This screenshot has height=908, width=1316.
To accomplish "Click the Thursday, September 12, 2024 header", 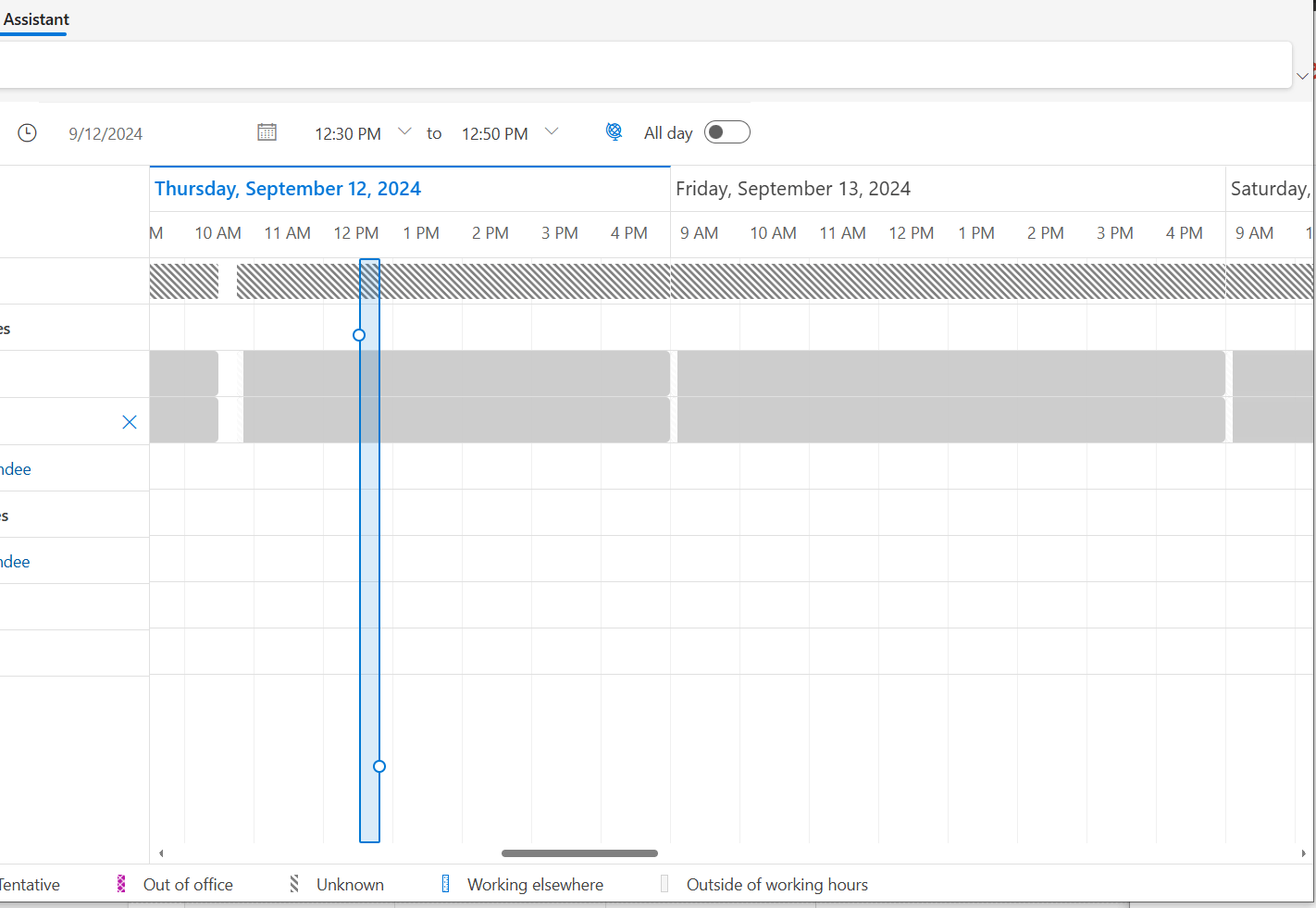I will click(x=288, y=188).
